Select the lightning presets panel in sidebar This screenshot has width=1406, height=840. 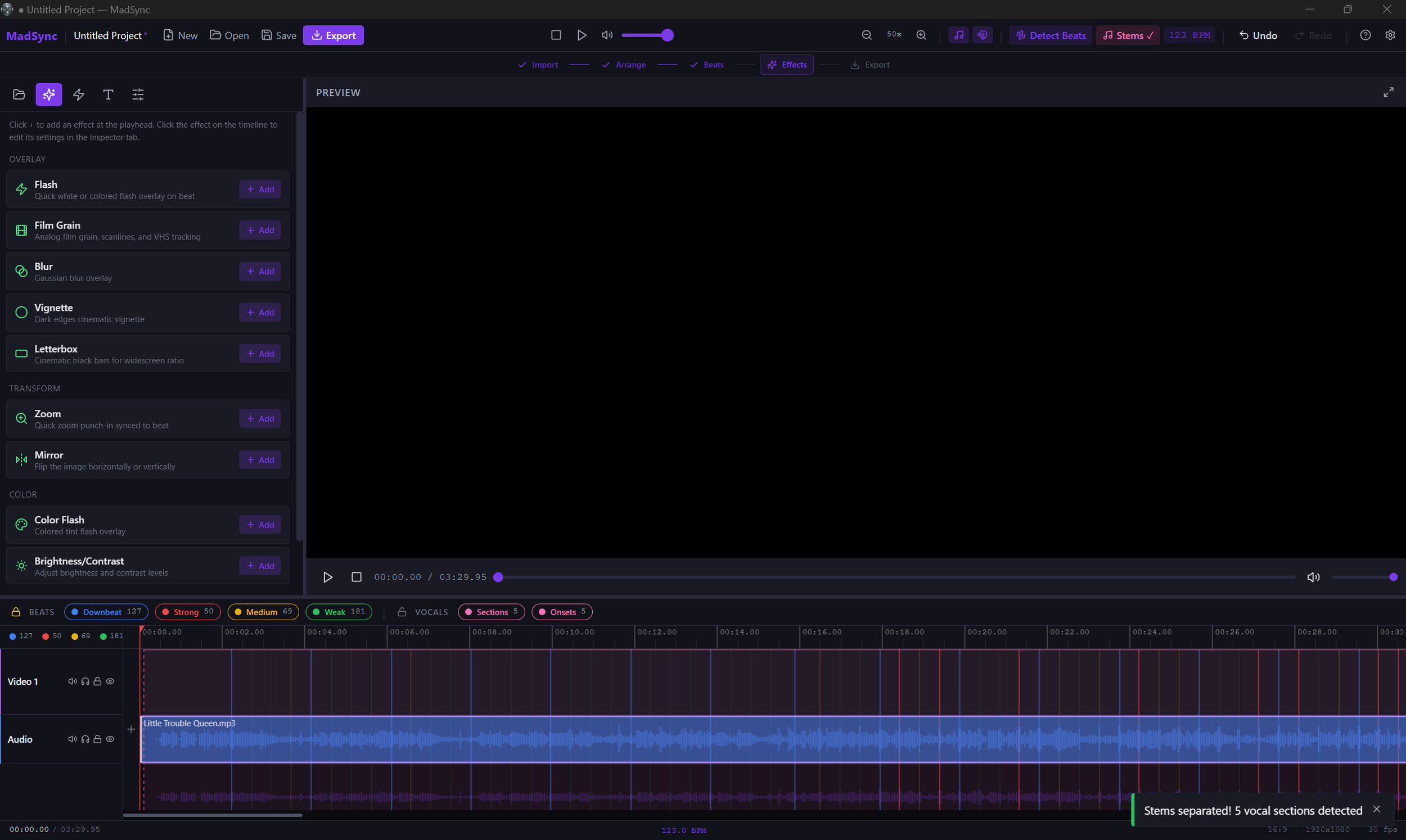[78, 94]
